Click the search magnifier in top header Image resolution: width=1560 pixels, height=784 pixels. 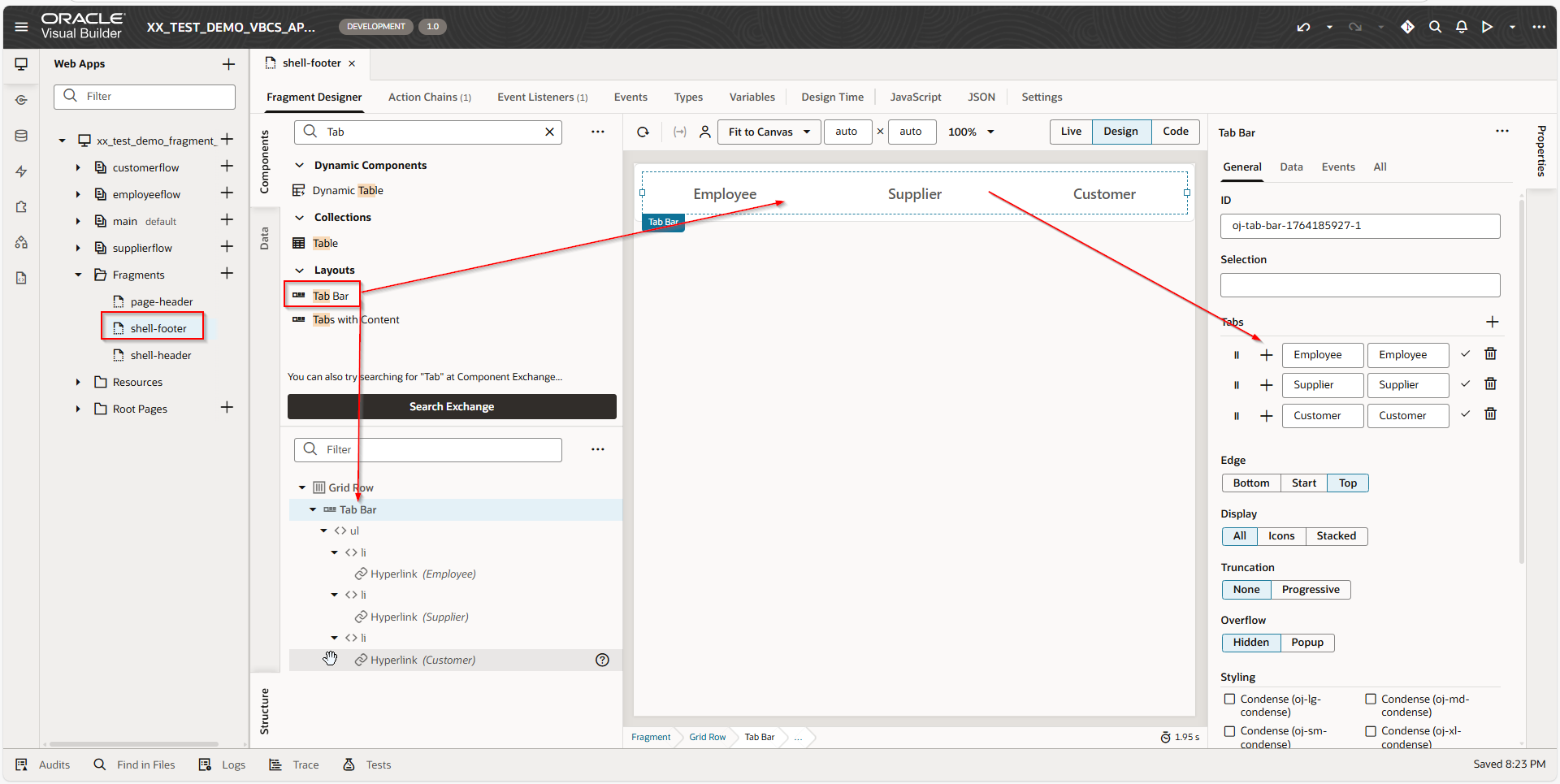[1435, 27]
